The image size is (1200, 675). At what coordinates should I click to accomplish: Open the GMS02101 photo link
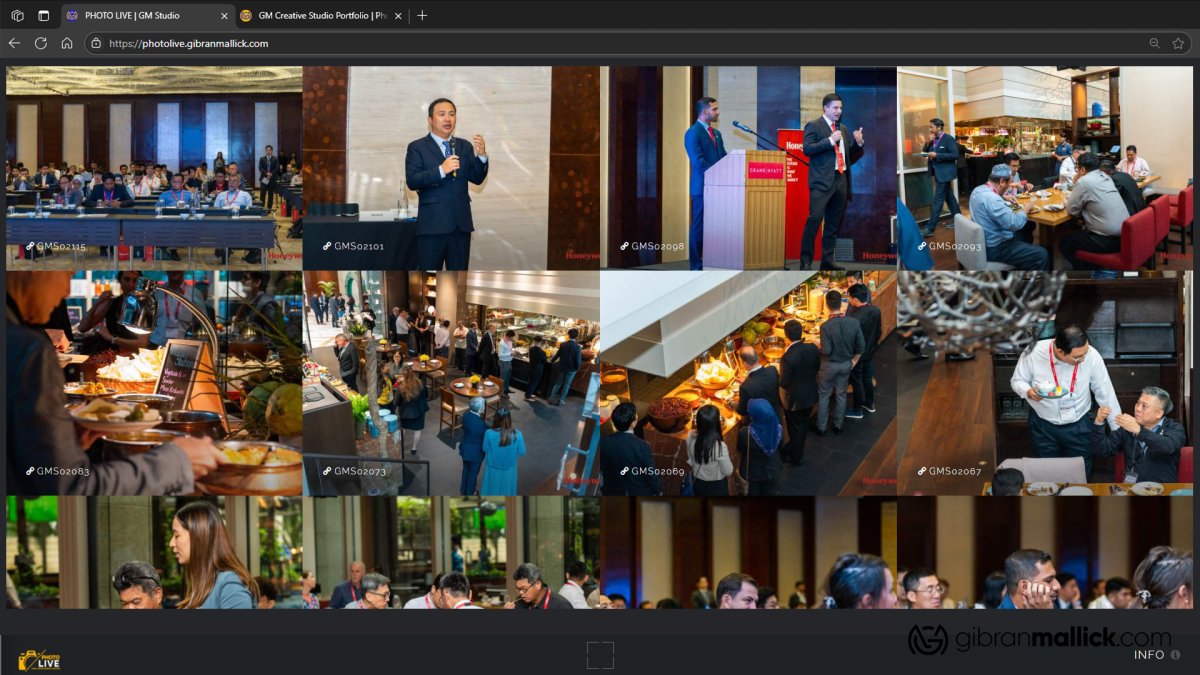click(x=358, y=246)
